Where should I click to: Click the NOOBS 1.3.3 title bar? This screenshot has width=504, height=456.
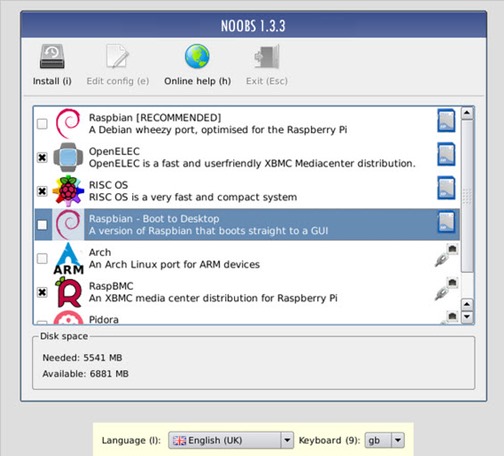click(253, 25)
